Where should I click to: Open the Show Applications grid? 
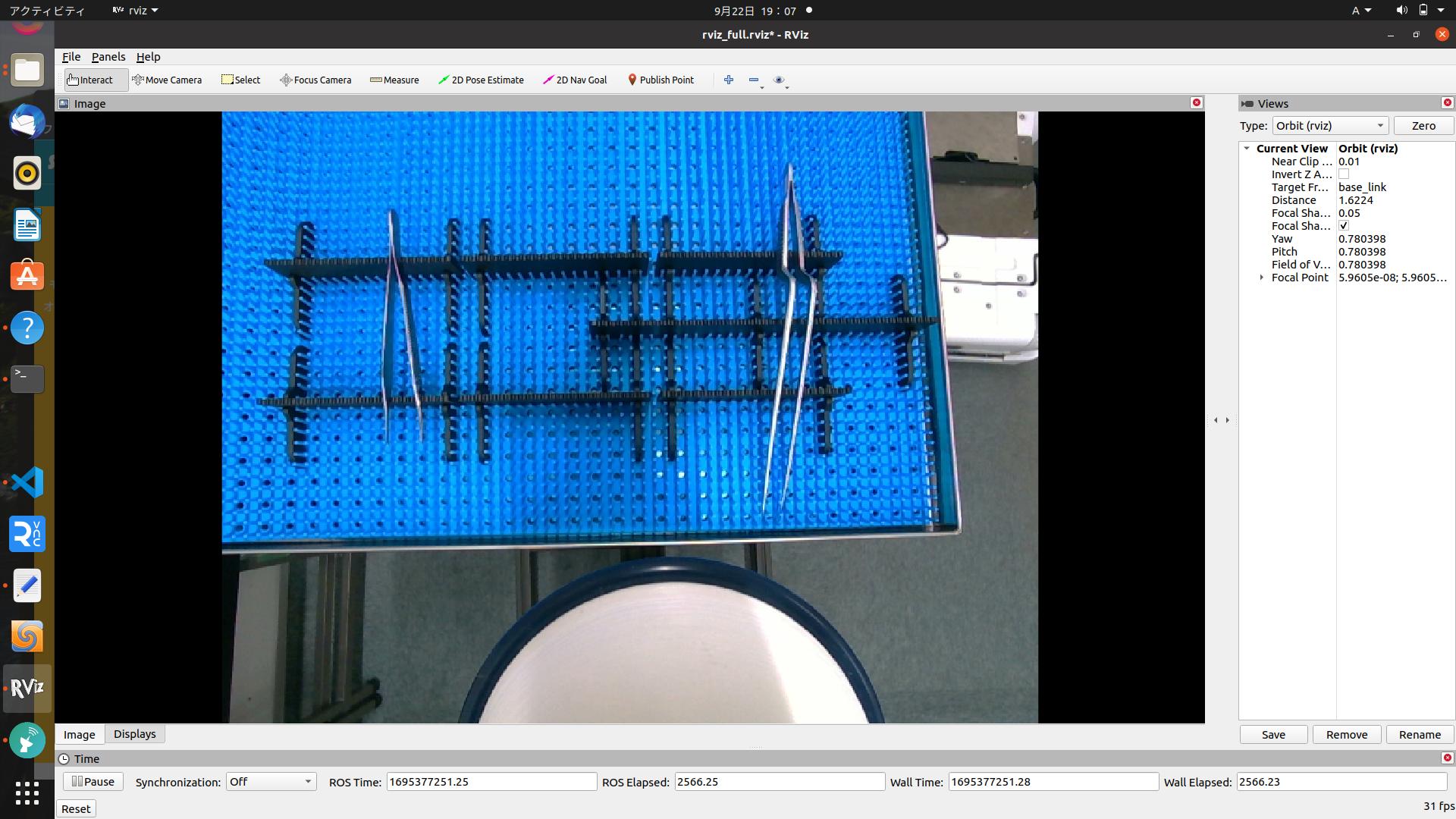click(x=27, y=793)
